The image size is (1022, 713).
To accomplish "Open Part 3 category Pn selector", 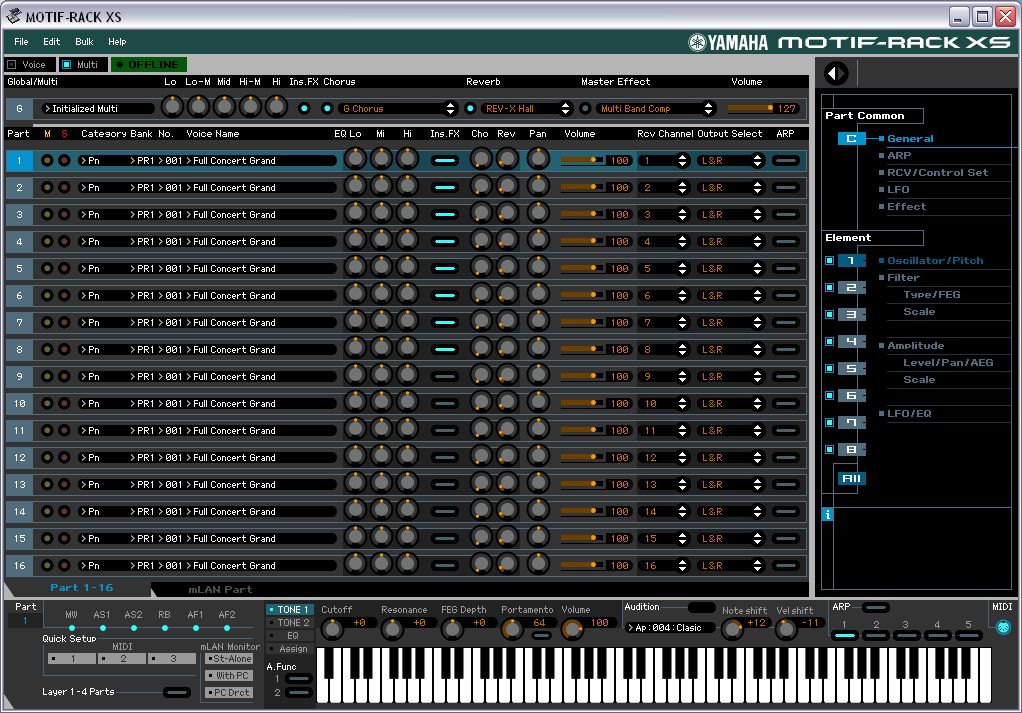I will point(103,214).
